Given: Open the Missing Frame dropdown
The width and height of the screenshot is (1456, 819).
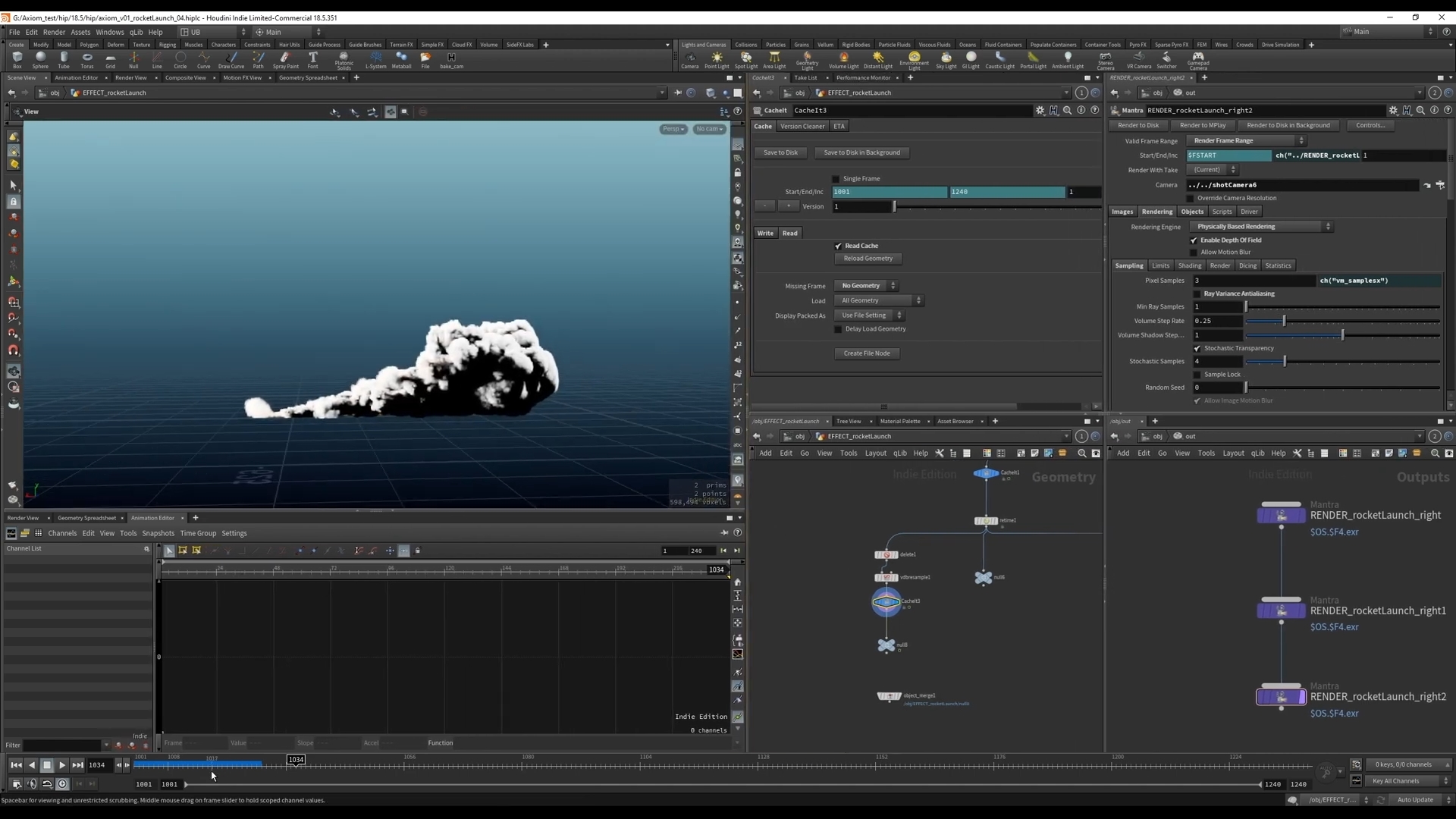Looking at the screenshot, I should click(866, 286).
